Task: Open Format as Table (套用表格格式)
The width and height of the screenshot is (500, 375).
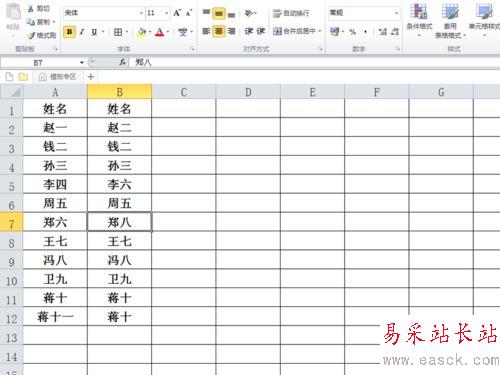Action: point(450,21)
